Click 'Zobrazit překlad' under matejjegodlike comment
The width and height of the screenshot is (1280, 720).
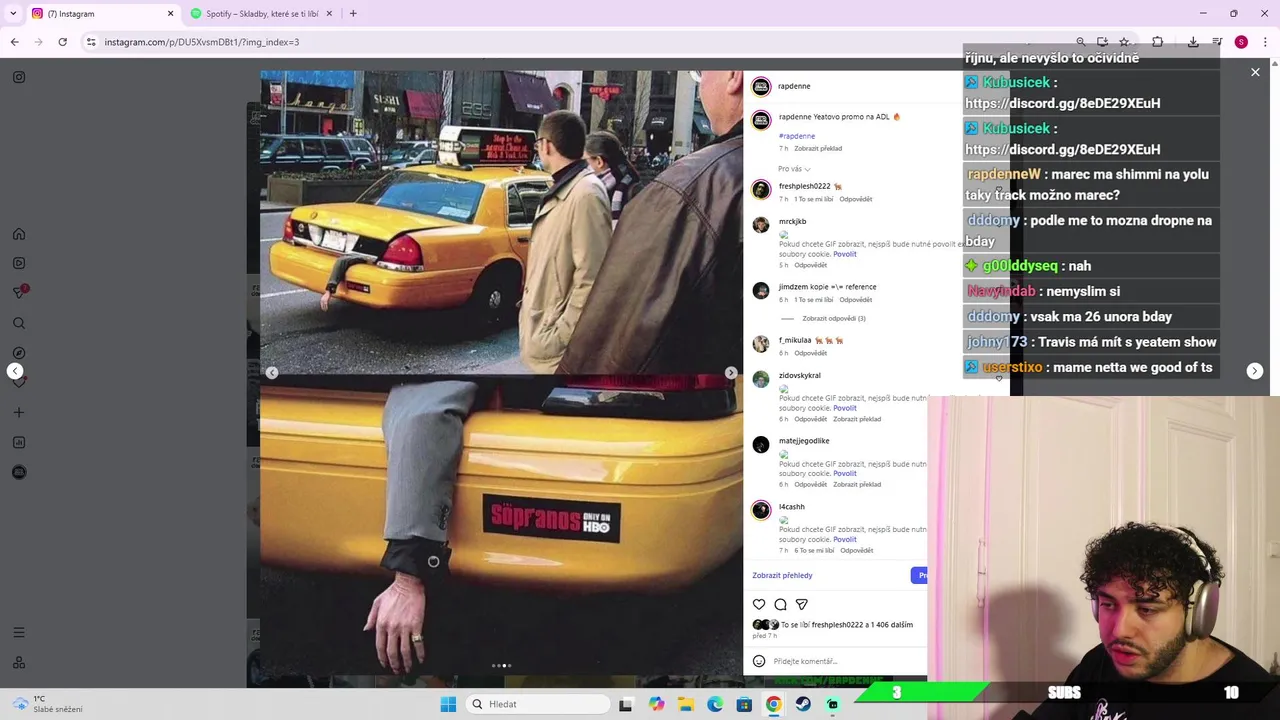point(857,485)
